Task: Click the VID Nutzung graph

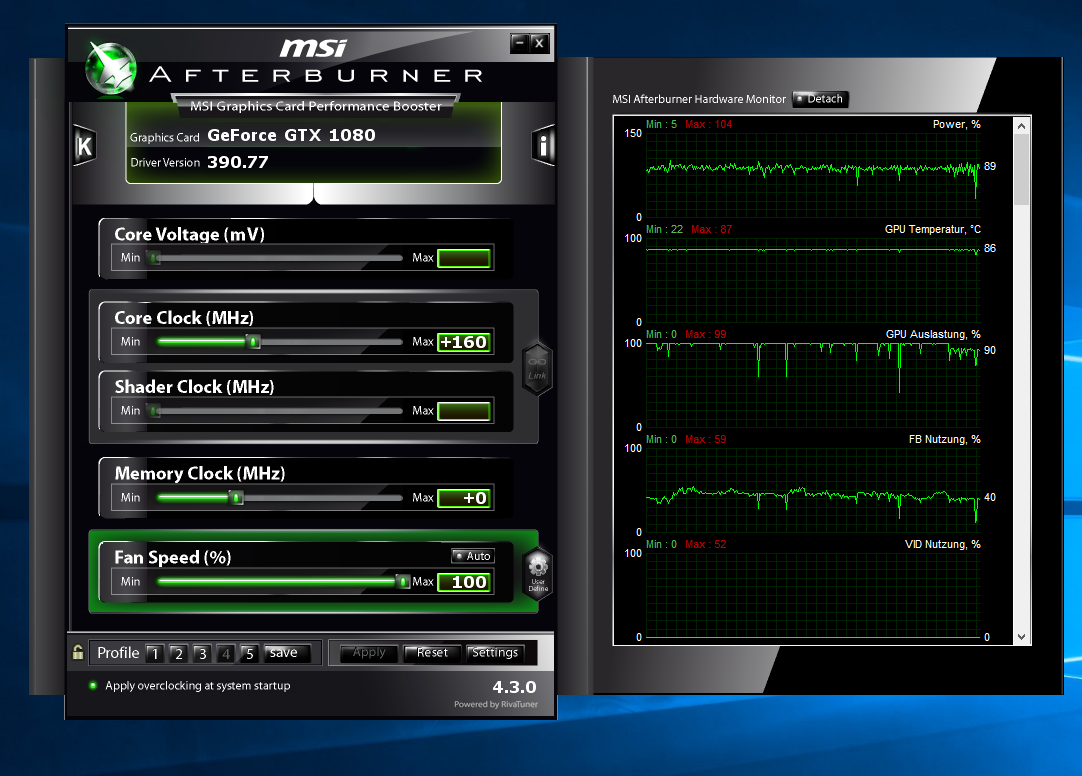Action: (x=813, y=595)
